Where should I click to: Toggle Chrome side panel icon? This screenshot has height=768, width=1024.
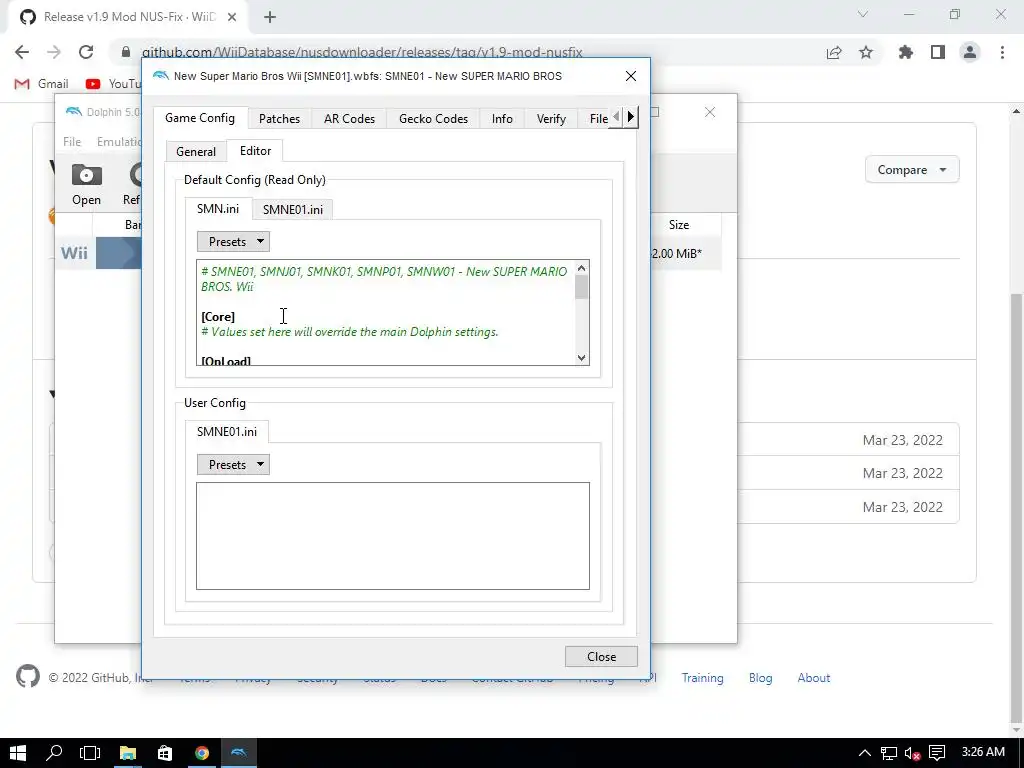938,52
